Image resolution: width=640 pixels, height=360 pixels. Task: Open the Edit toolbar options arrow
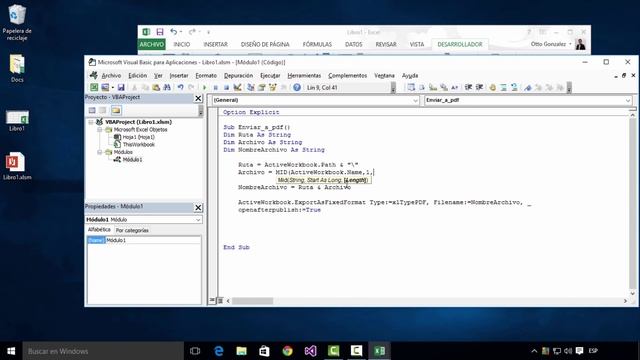tap(569, 87)
